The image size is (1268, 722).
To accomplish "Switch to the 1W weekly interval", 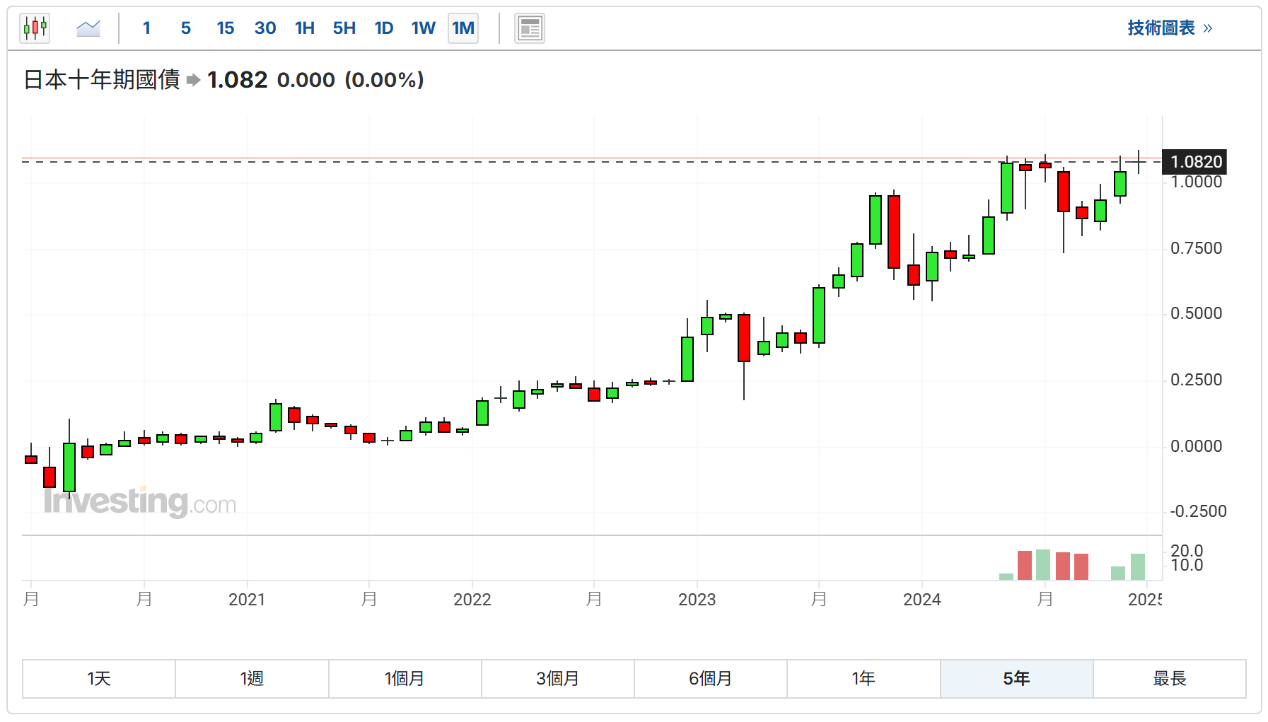I will pos(423,28).
